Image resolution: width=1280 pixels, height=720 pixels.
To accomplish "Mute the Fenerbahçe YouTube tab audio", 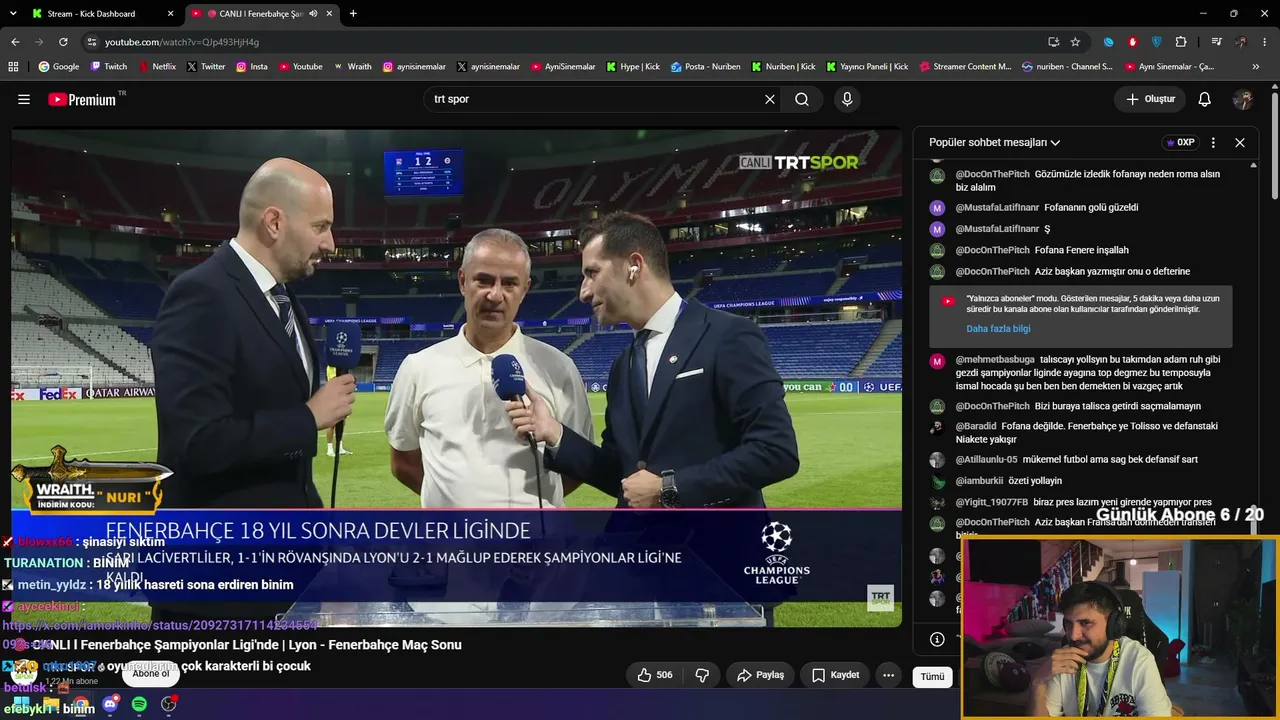I will tap(314, 14).
